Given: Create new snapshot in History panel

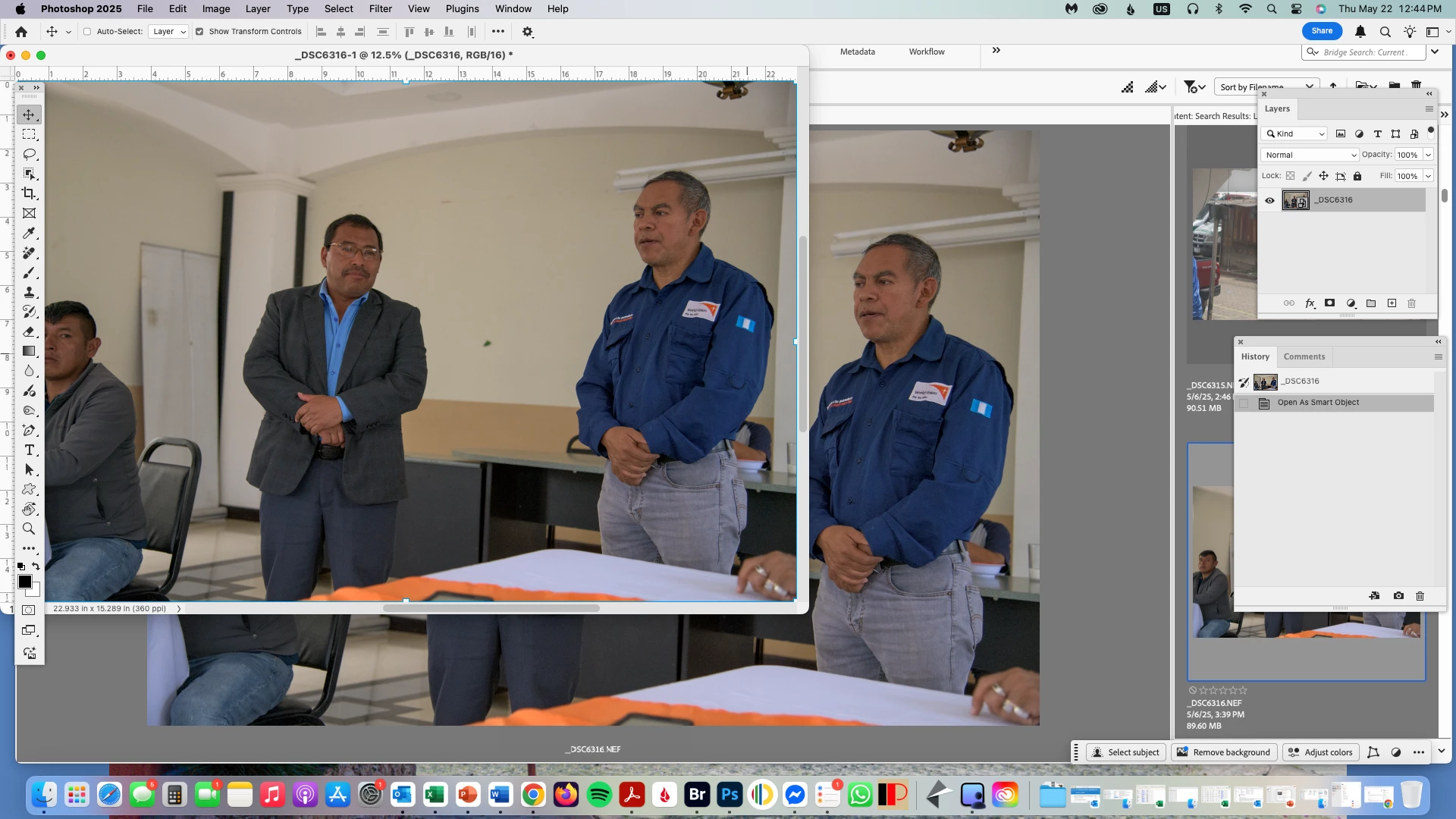Looking at the screenshot, I should coord(1398,596).
